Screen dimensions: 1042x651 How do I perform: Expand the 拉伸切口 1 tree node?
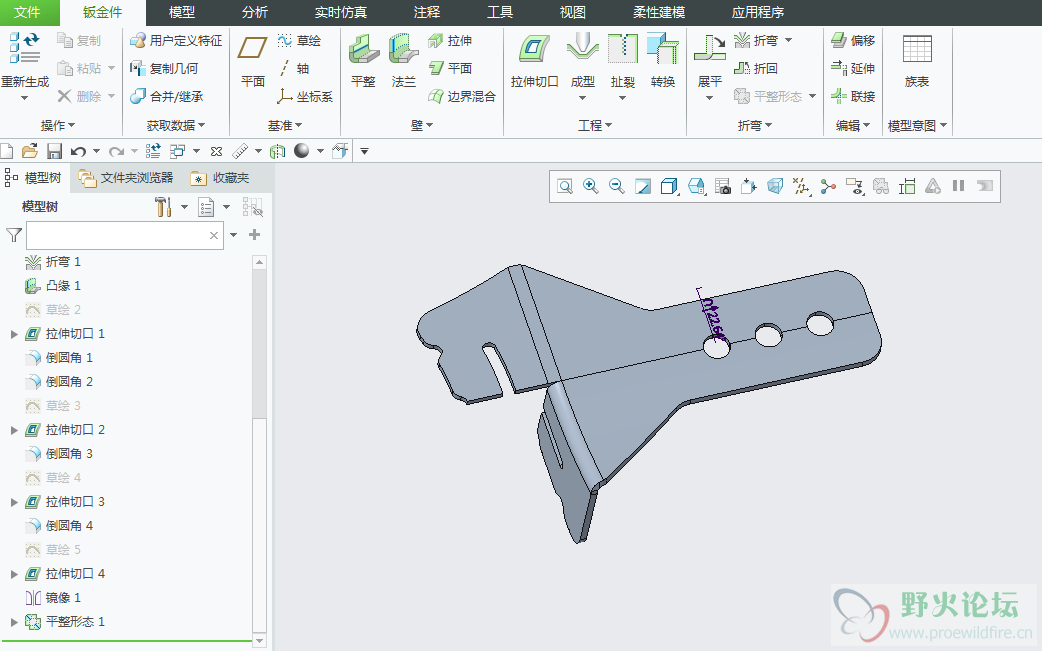(x=14, y=334)
